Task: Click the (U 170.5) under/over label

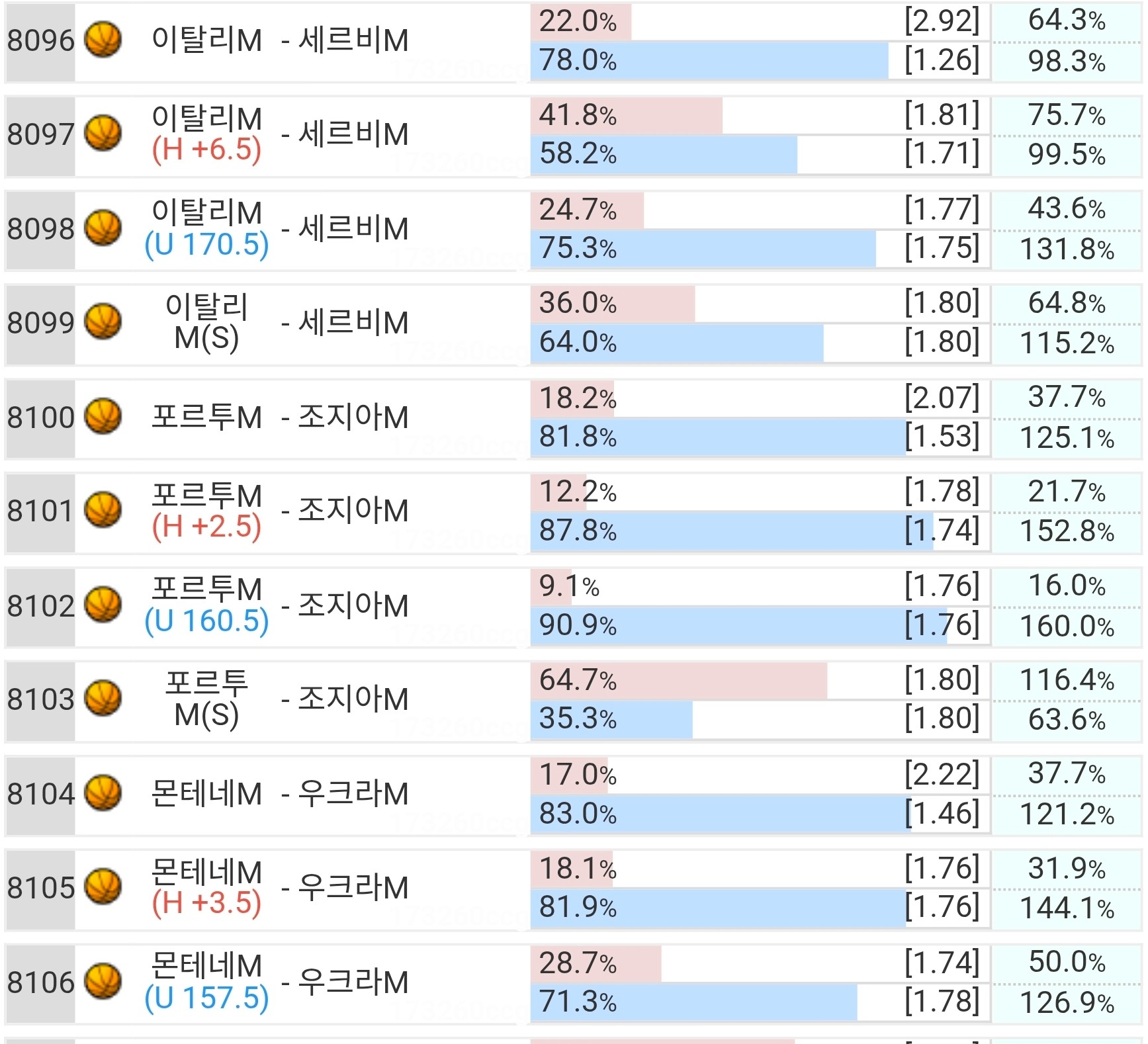Action: [x=206, y=245]
